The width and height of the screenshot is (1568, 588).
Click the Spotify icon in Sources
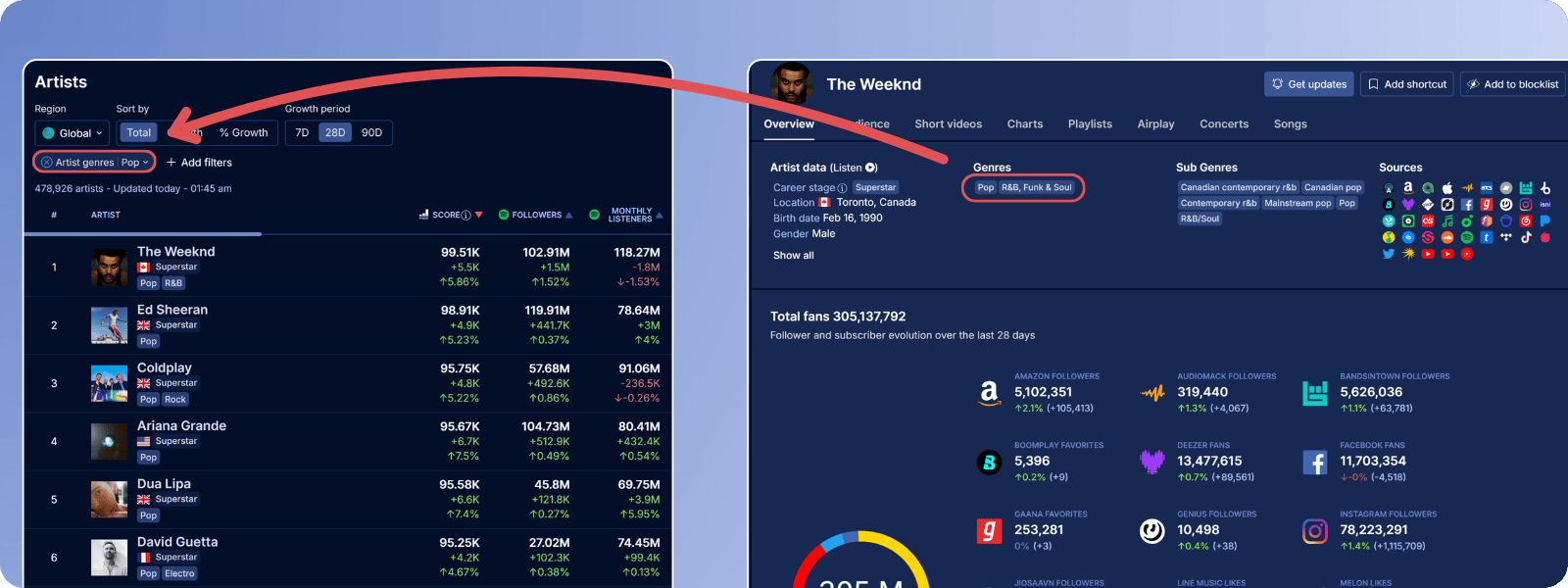tap(1467, 237)
